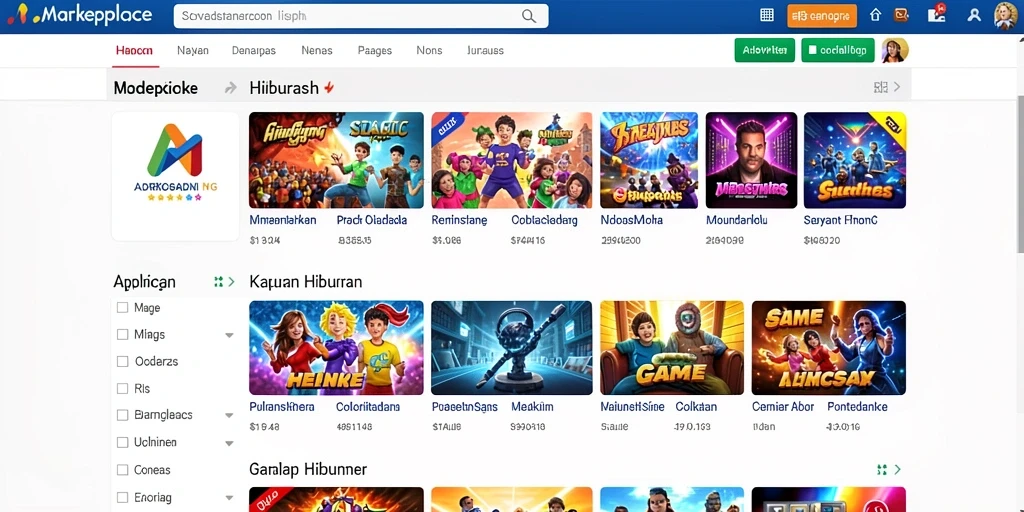The width and height of the screenshot is (1024, 512).
Task: Click the Pulranskhera title text
Action: 282,407
